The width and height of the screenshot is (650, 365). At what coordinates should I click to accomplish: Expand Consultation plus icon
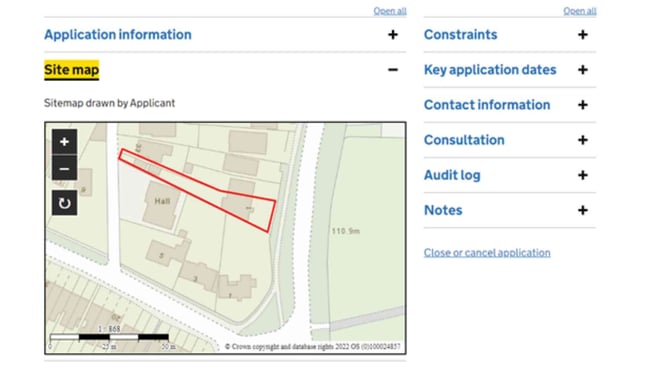click(582, 140)
